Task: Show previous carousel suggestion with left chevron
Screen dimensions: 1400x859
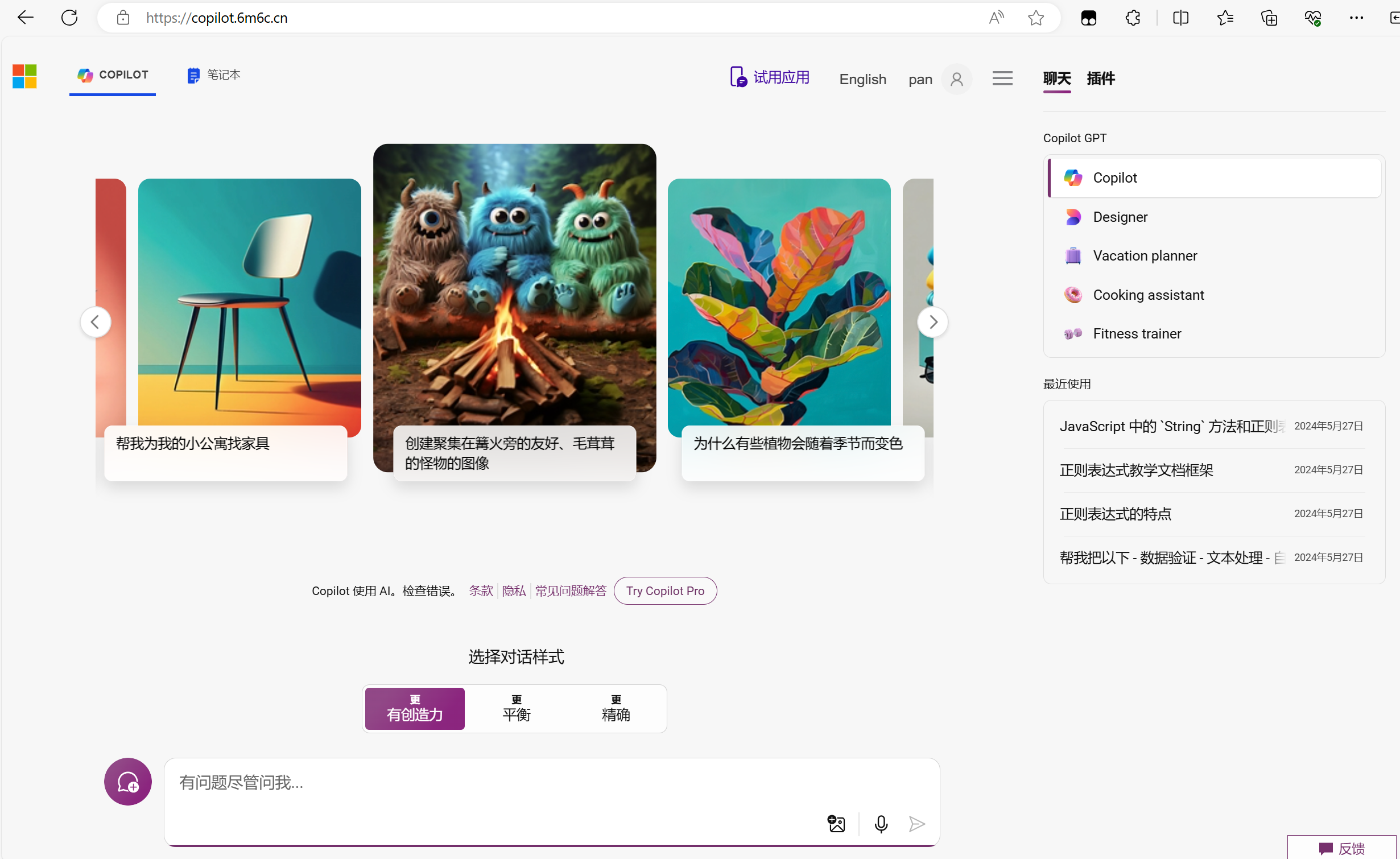Action: (96, 322)
